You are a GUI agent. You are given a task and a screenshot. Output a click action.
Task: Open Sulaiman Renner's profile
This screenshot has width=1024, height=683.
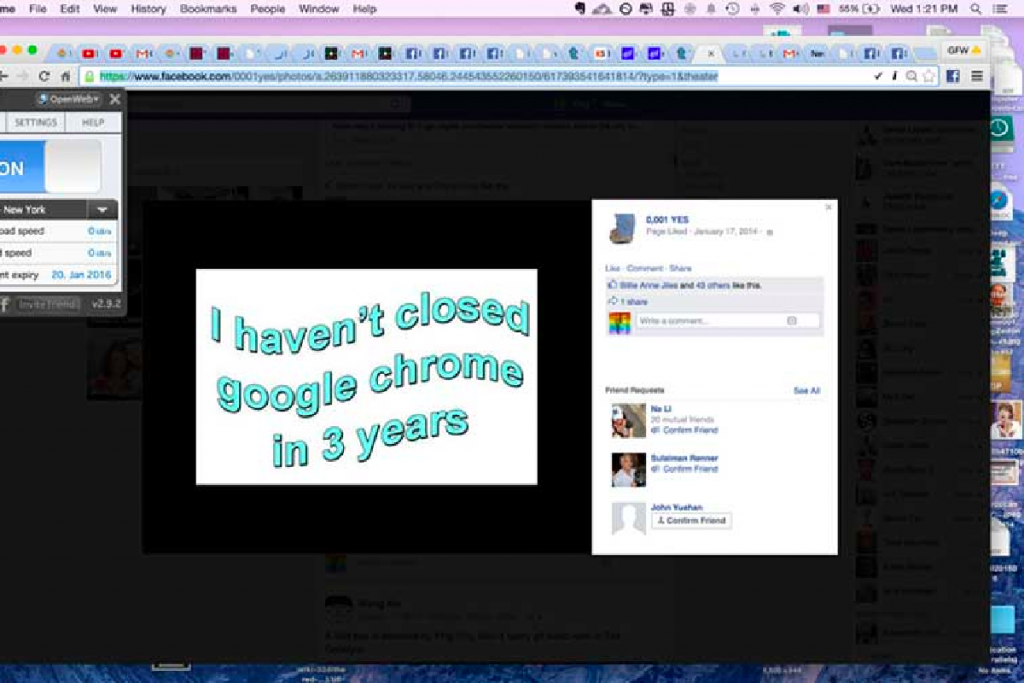tap(684, 458)
